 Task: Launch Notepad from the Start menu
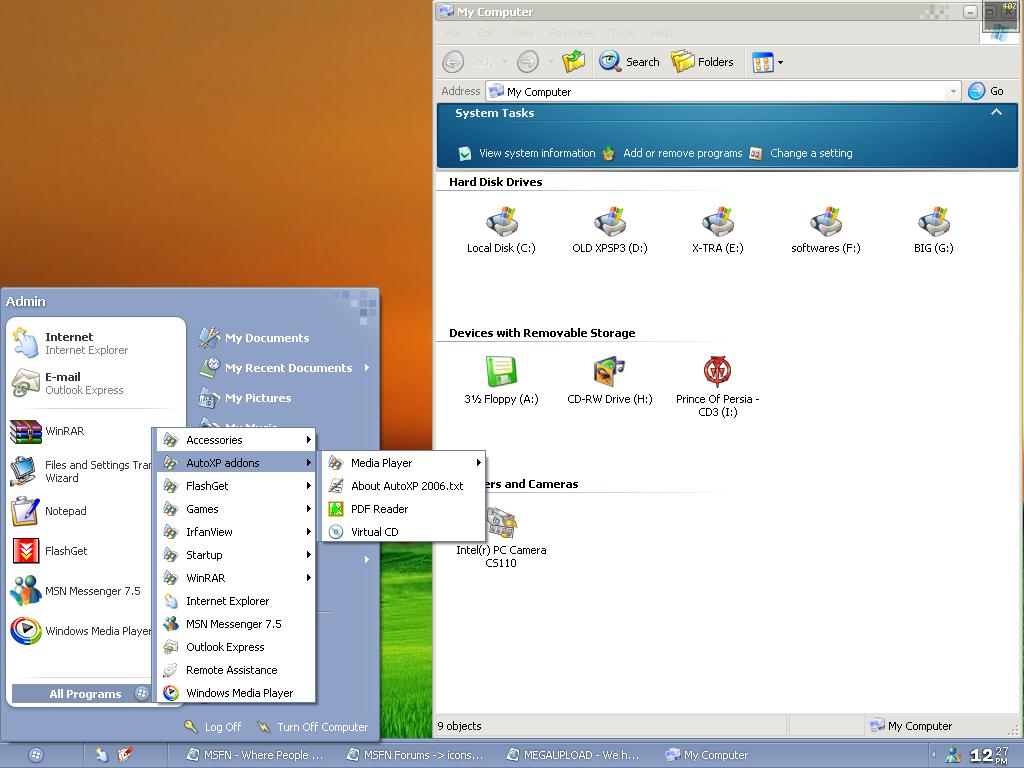(82, 511)
